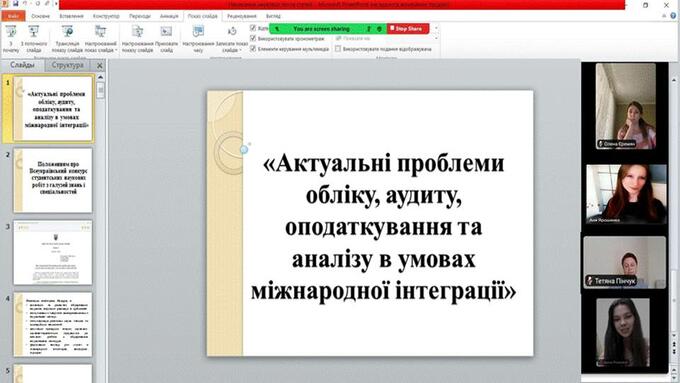680x383 pixels.
Task: Click slide pane scrollbar up arrow
Action: pos(101,77)
